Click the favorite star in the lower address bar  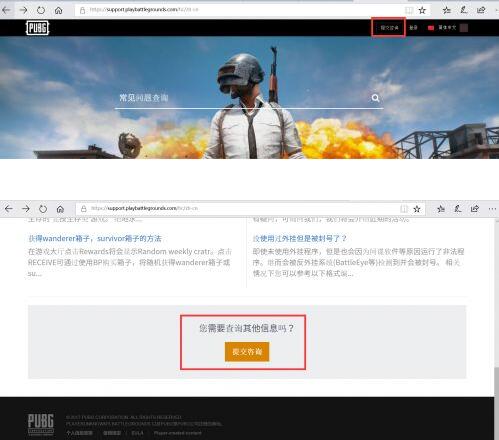pos(417,209)
